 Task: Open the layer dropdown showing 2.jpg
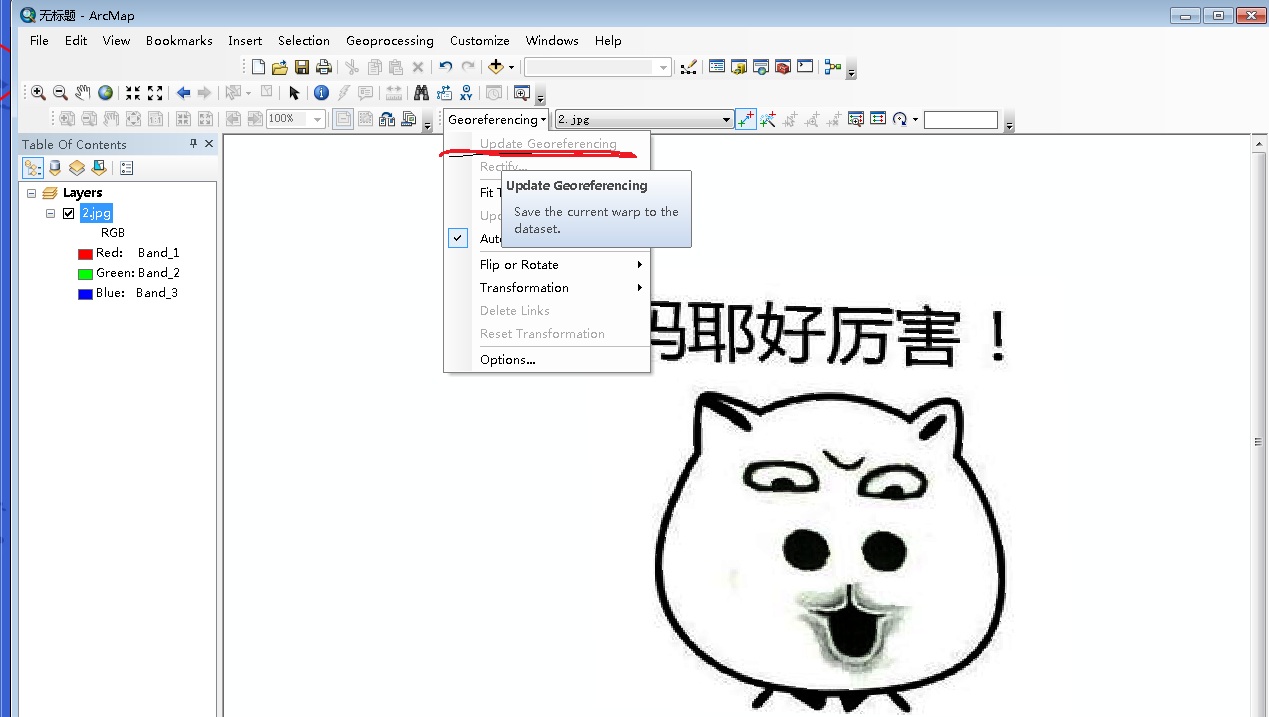click(728, 119)
